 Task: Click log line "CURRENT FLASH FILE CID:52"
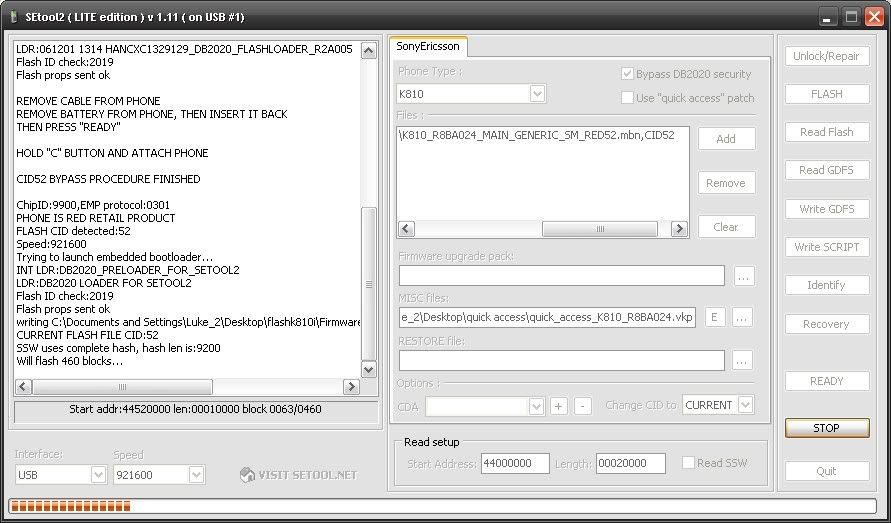pyautogui.click(x=87, y=335)
